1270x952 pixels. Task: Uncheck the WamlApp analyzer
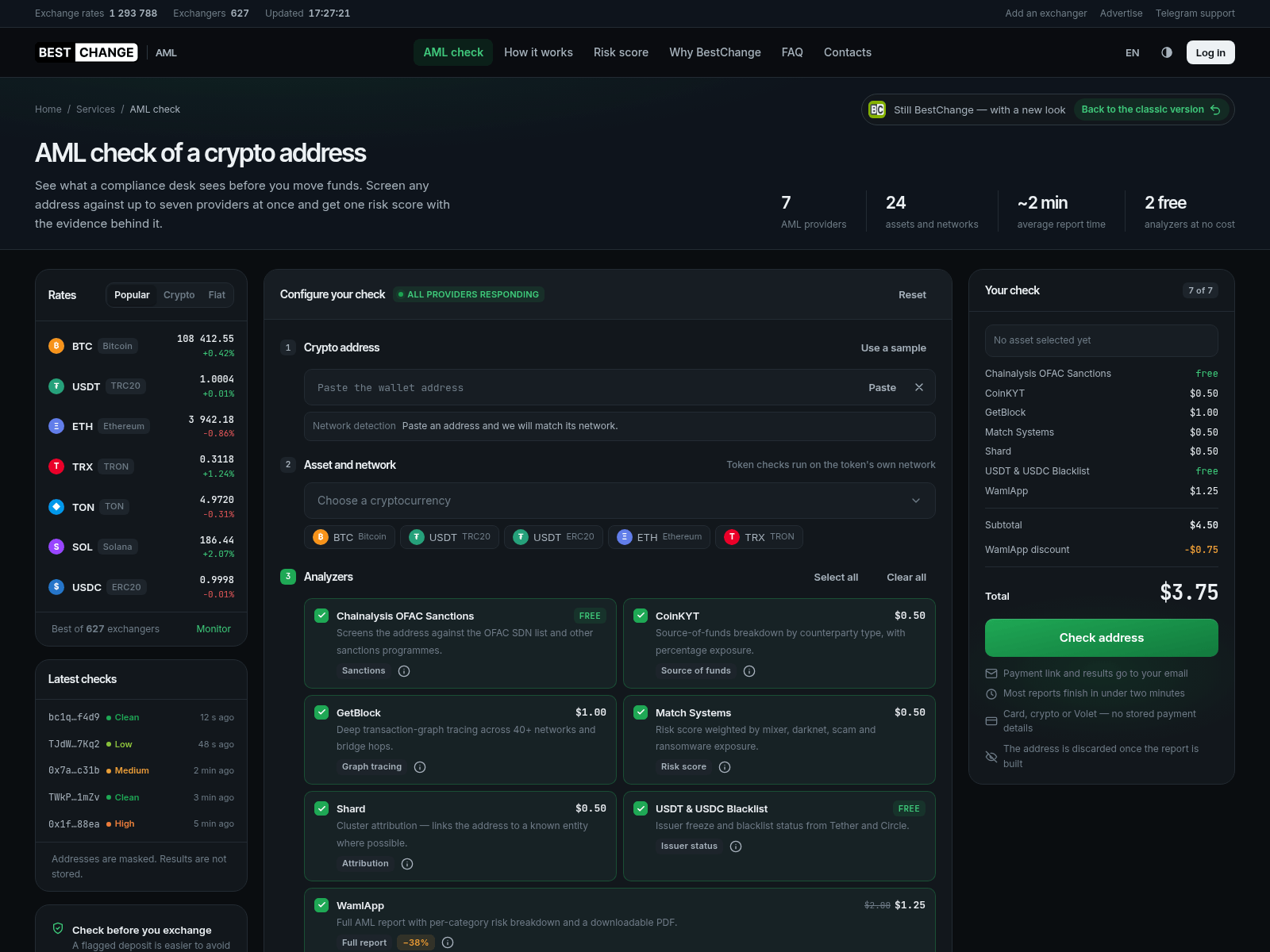coord(321,905)
